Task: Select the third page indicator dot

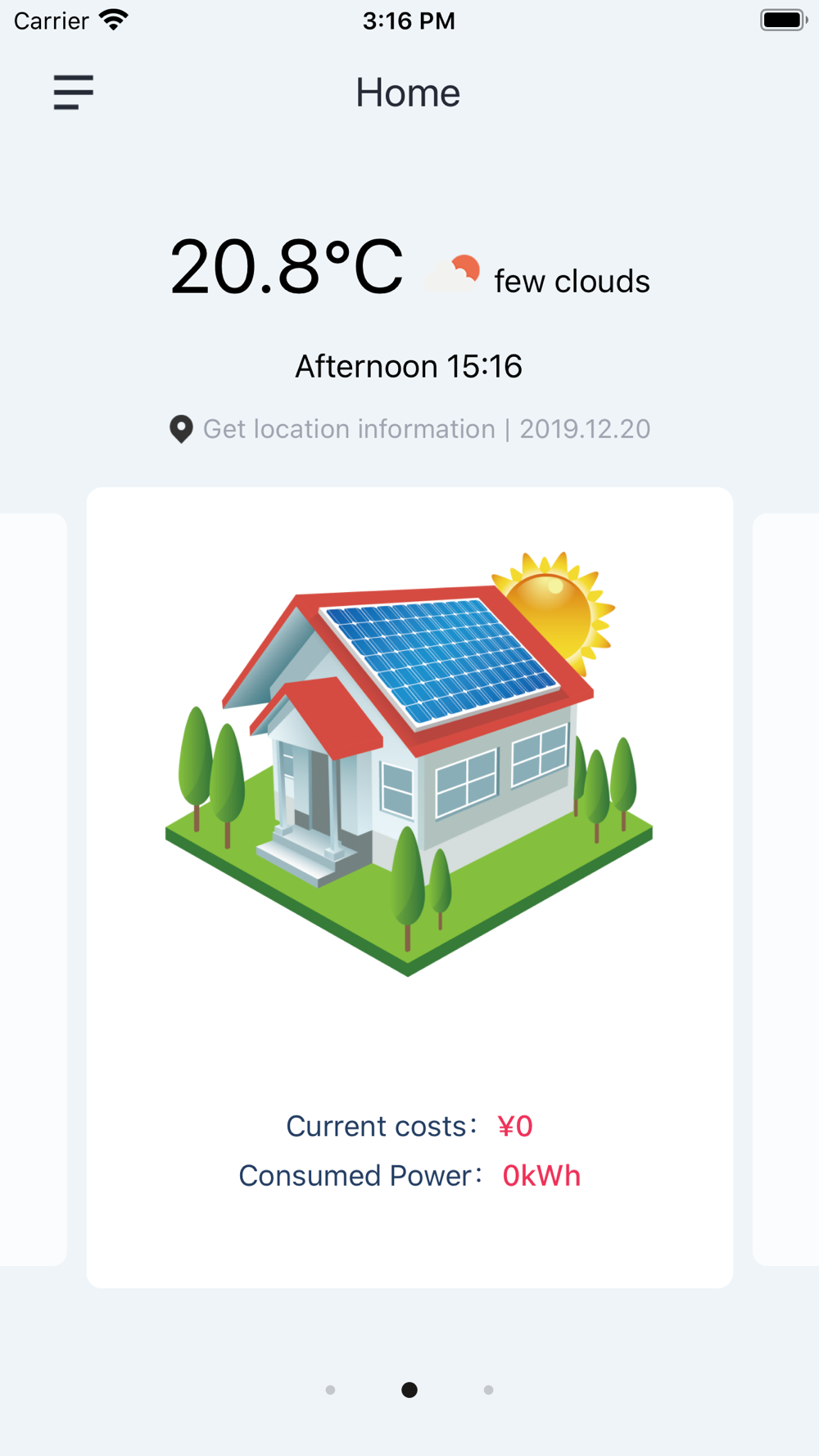Action: (x=489, y=1390)
